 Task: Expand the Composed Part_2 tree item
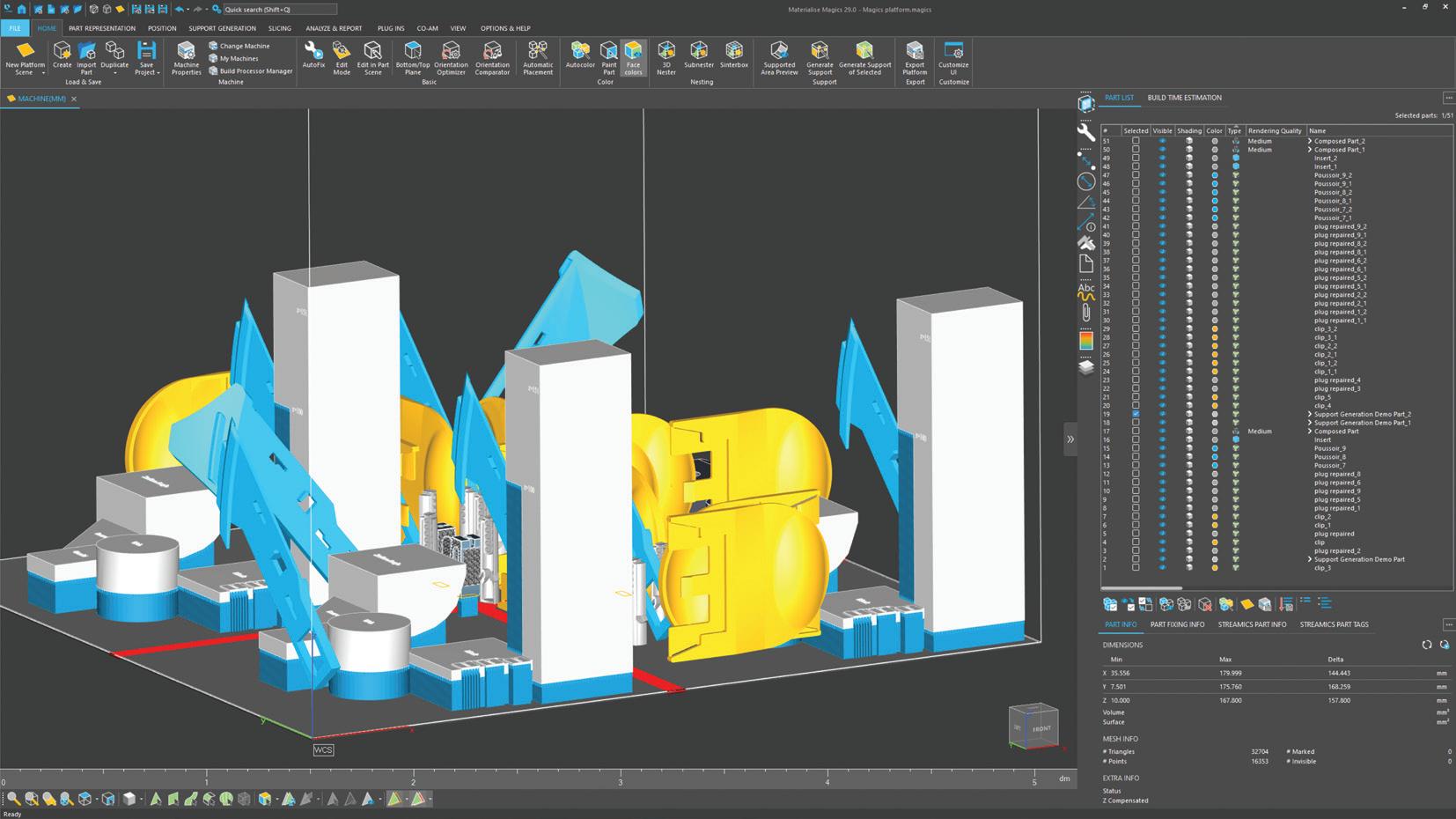[1310, 141]
